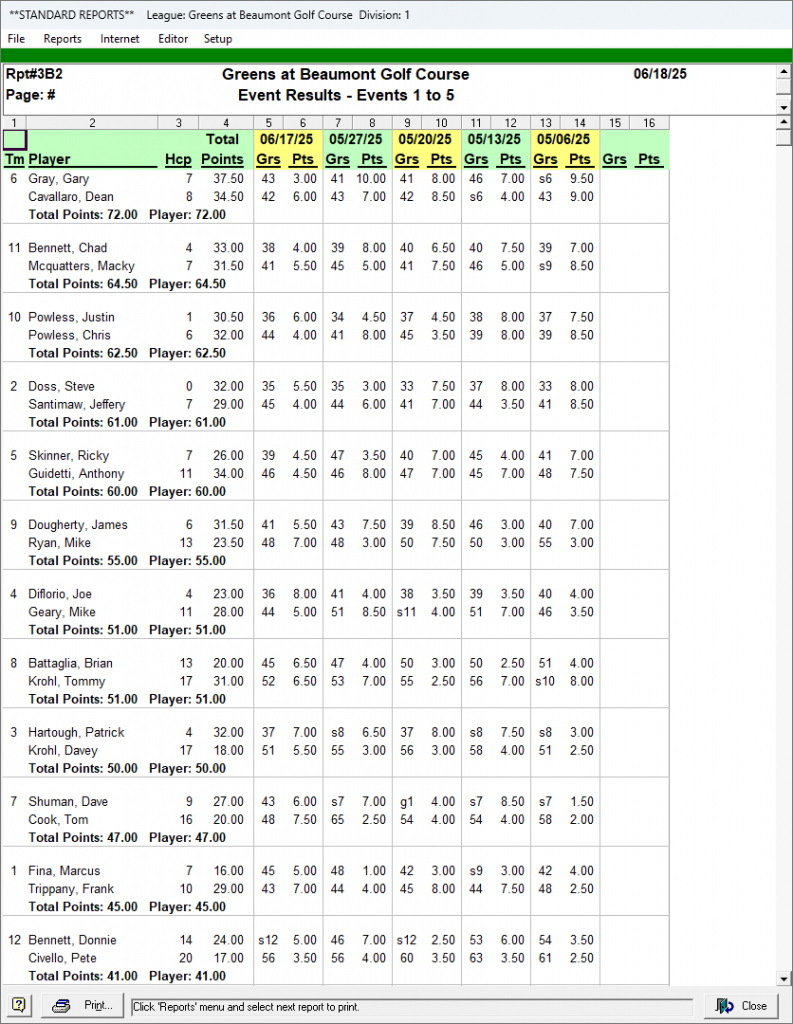Click the 05/06/25 event date header
Viewport: 793px width, 1024px height.
coord(564,140)
